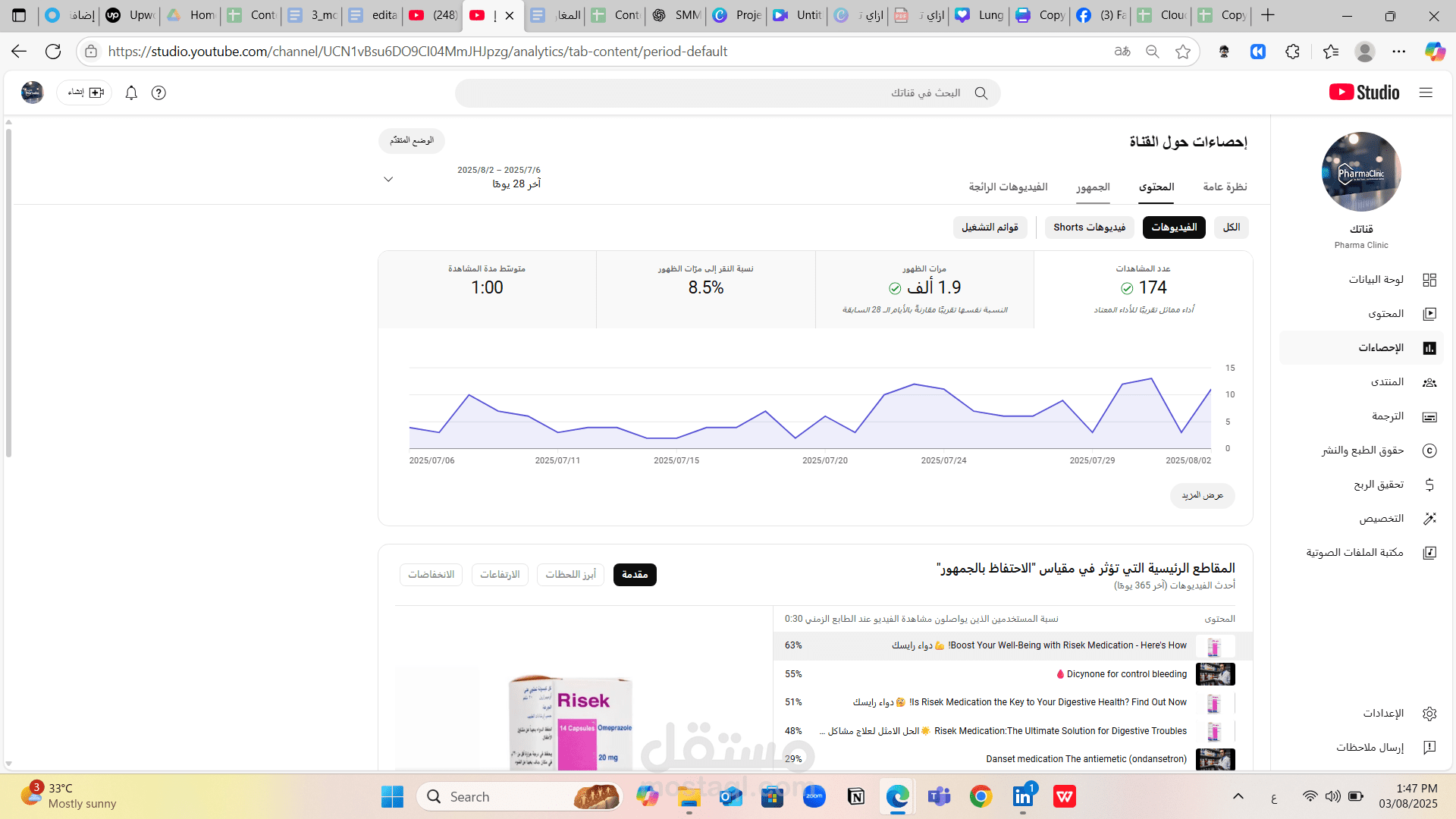Image resolution: width=1456 pixels, height=819 pixels.
Task: Open the Audio library sidebar icon
Action: pyautogui.click(x=1429, y=553)
